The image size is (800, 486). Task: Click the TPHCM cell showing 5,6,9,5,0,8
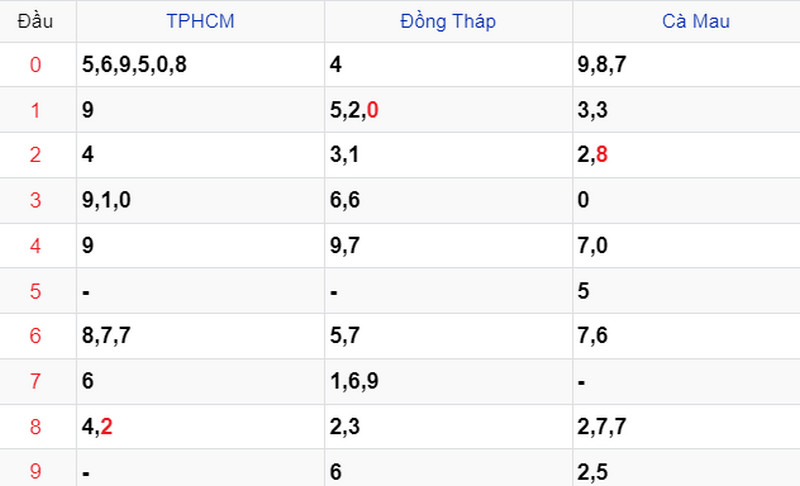[201, 65]
